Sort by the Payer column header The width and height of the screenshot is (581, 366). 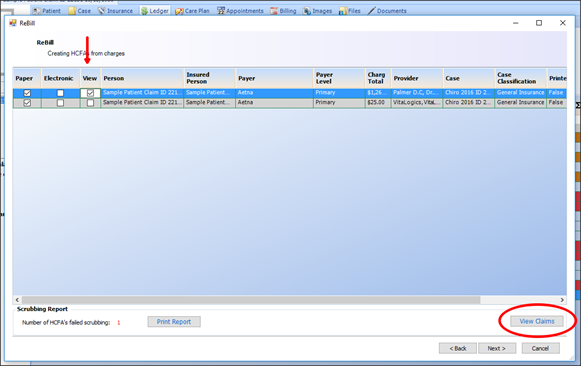pos(275,78)
